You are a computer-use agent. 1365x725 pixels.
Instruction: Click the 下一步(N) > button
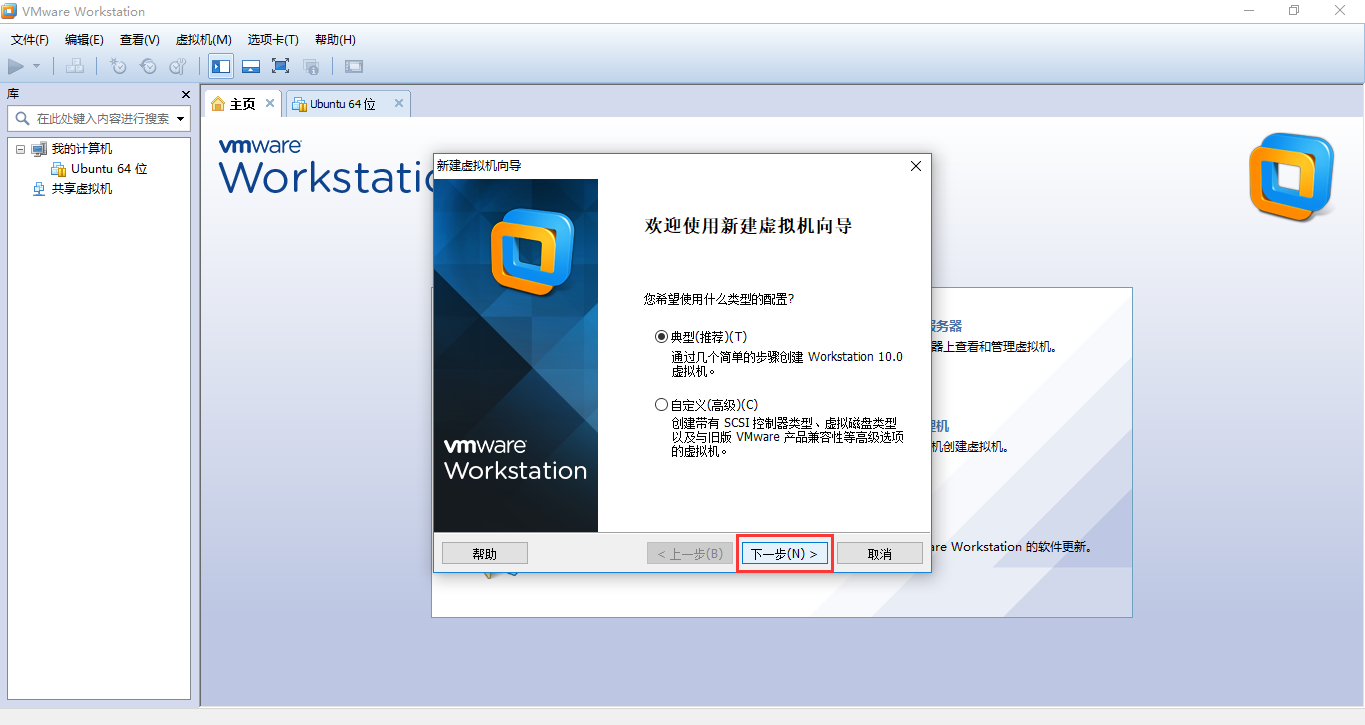784,553
